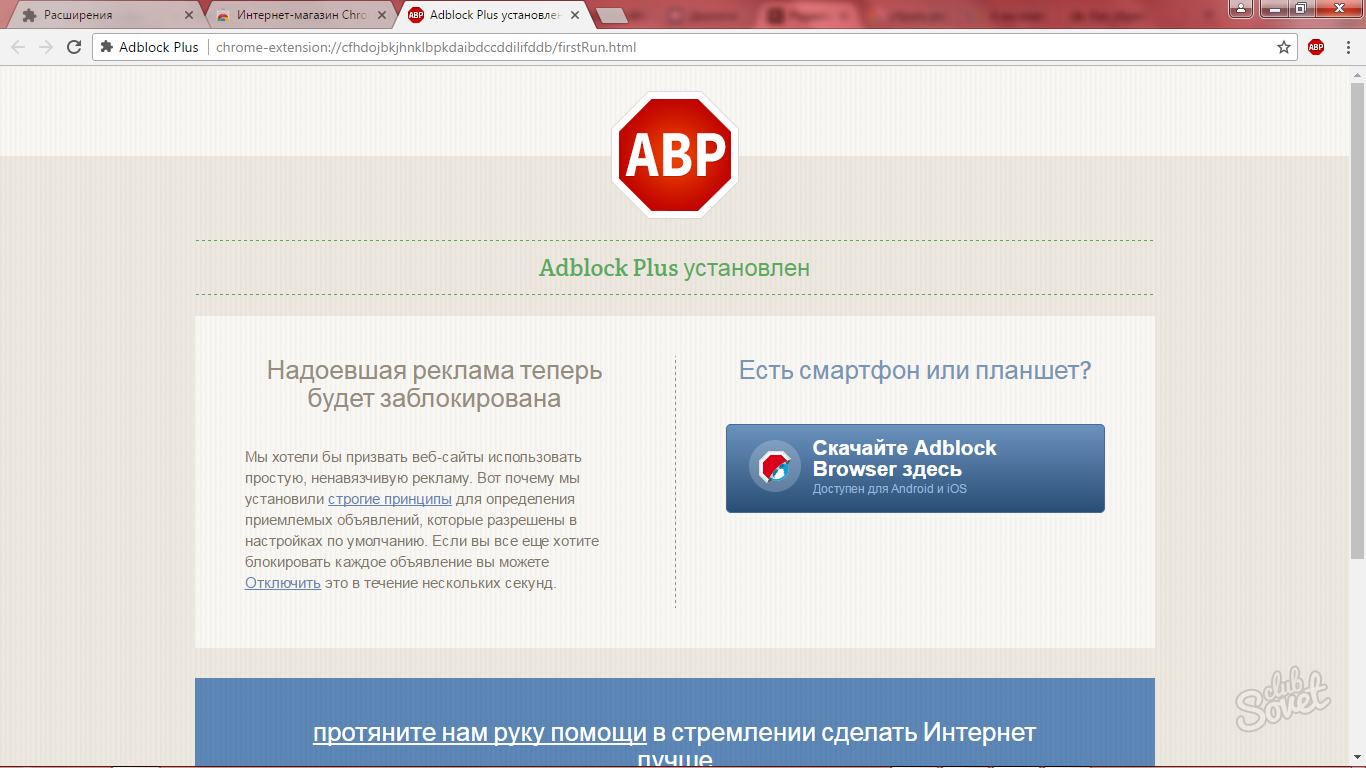This screenshot has height=768, width=1366.
Task: Open the ABP extension icon in toolbar
Action: pyautogui.click(x=1316, y=47)
